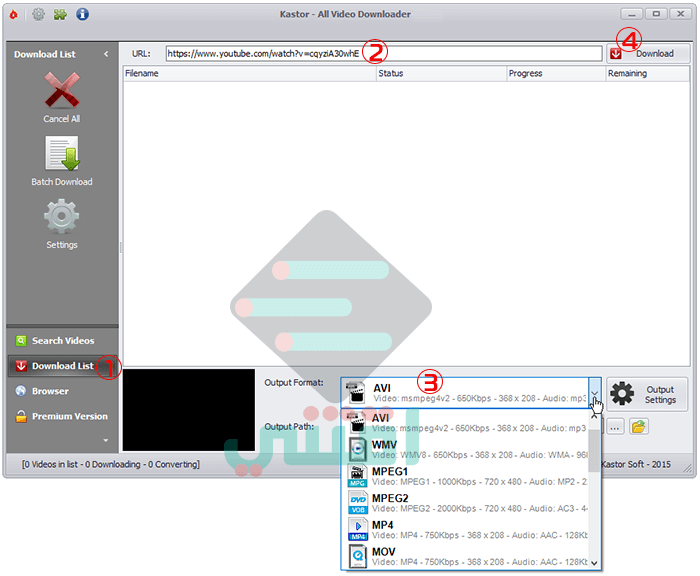Open the Browser tab

pyautogui.click(x=62, y=391)
